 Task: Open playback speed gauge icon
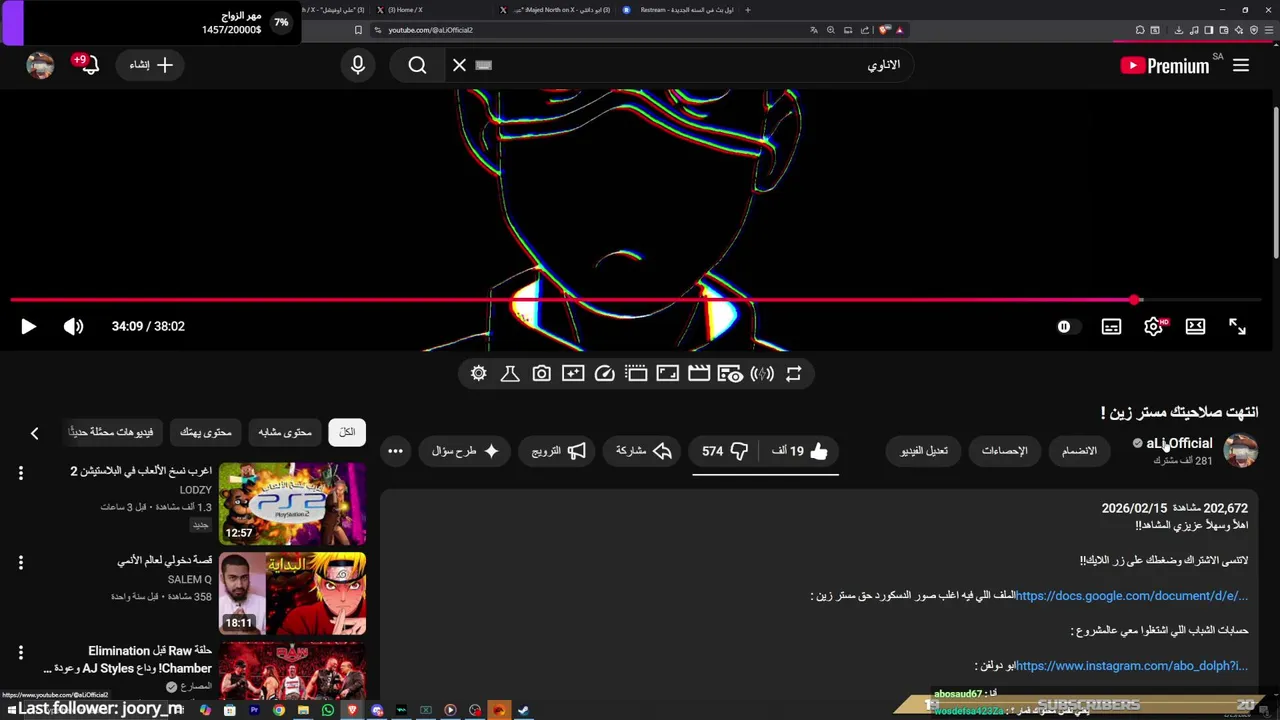click(x=604, y=373)
